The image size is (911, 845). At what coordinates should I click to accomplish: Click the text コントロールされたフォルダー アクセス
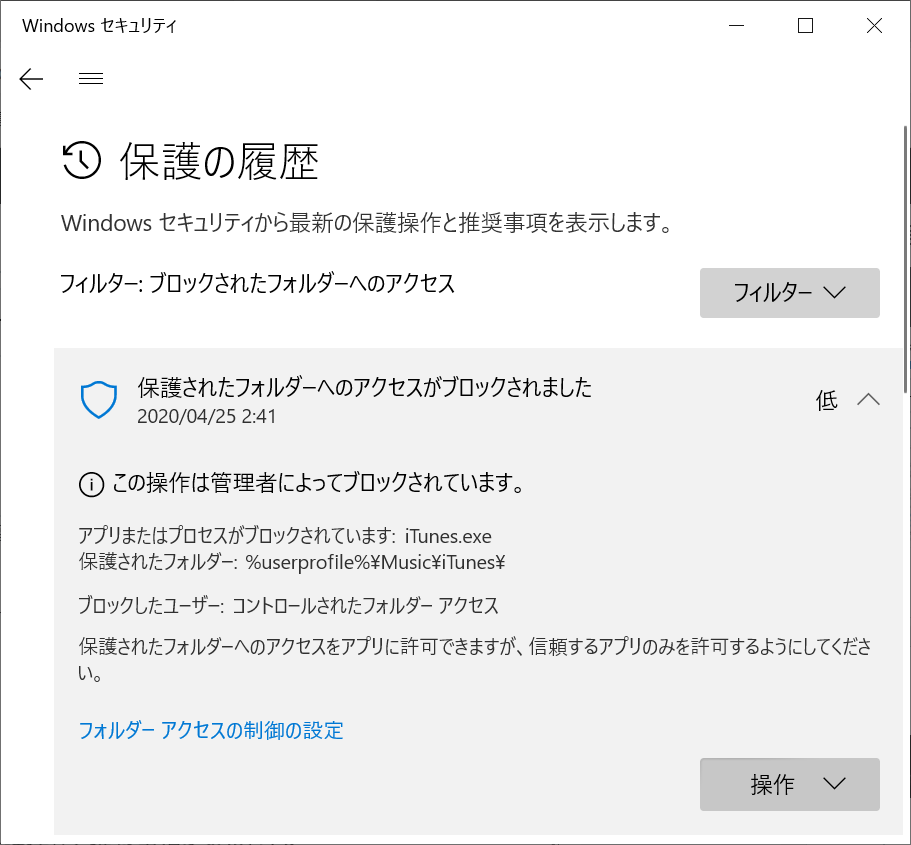365,606
